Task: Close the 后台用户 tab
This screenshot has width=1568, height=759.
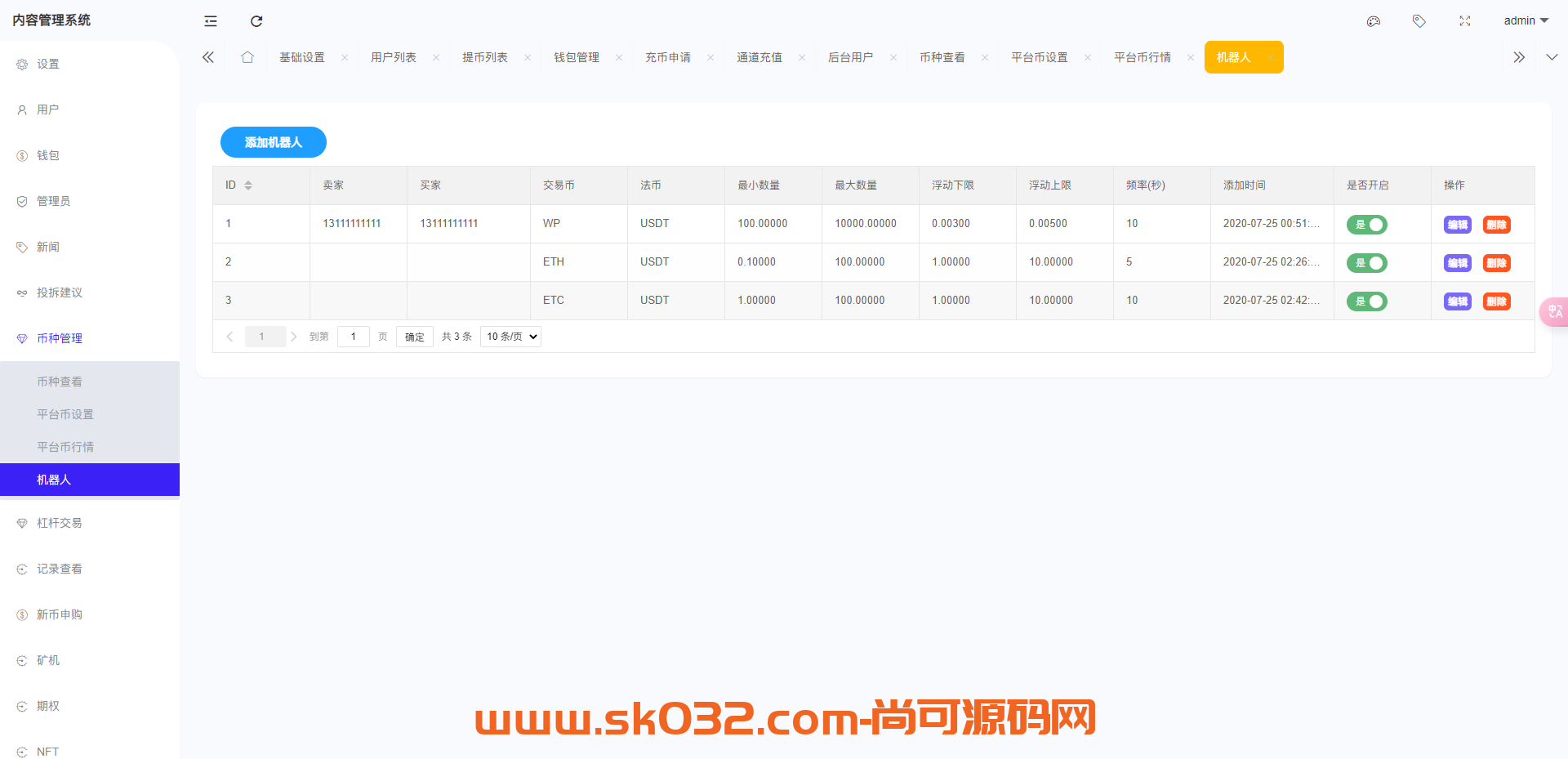Action: coord(893,57)
